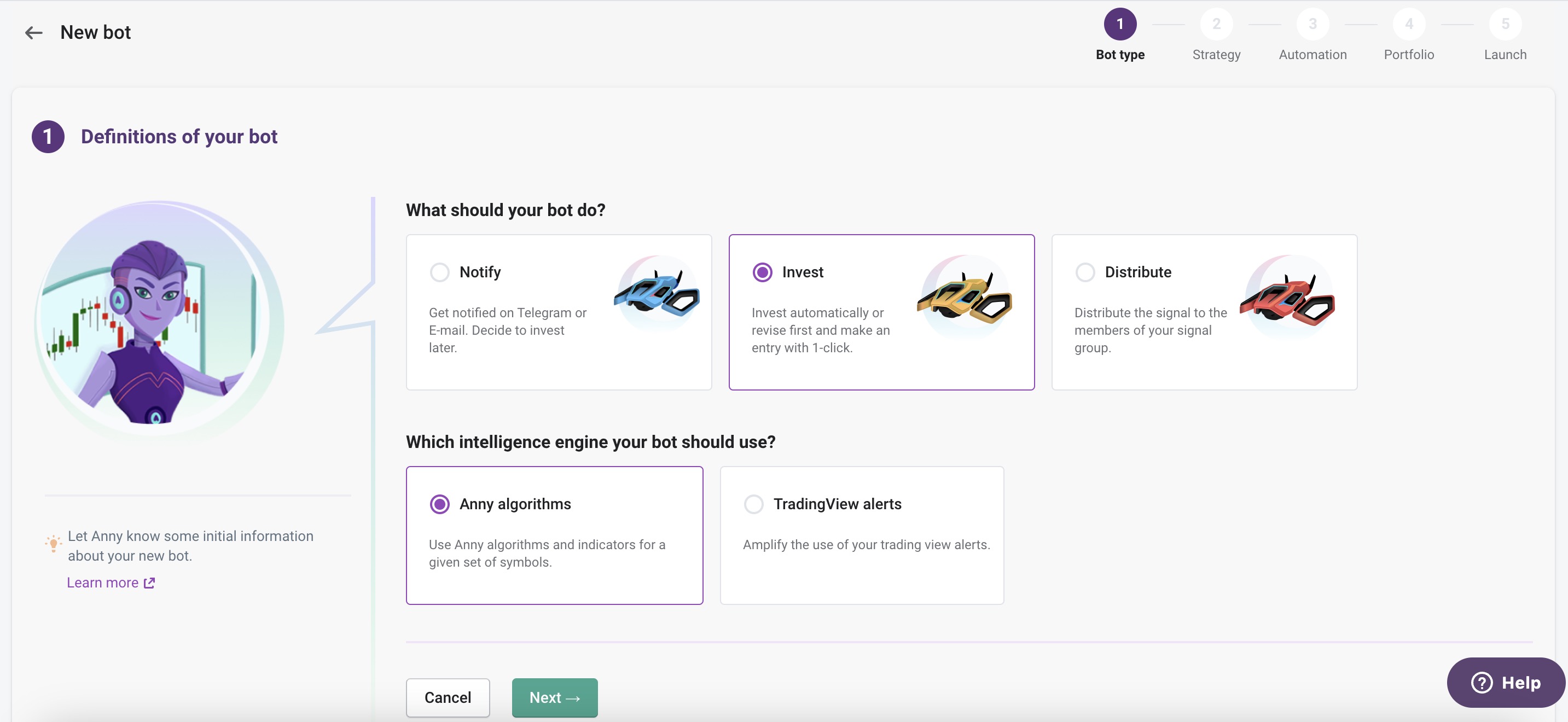Select the Notify radio button
This screenshot has height=722, width=1568.
[439, 272]
